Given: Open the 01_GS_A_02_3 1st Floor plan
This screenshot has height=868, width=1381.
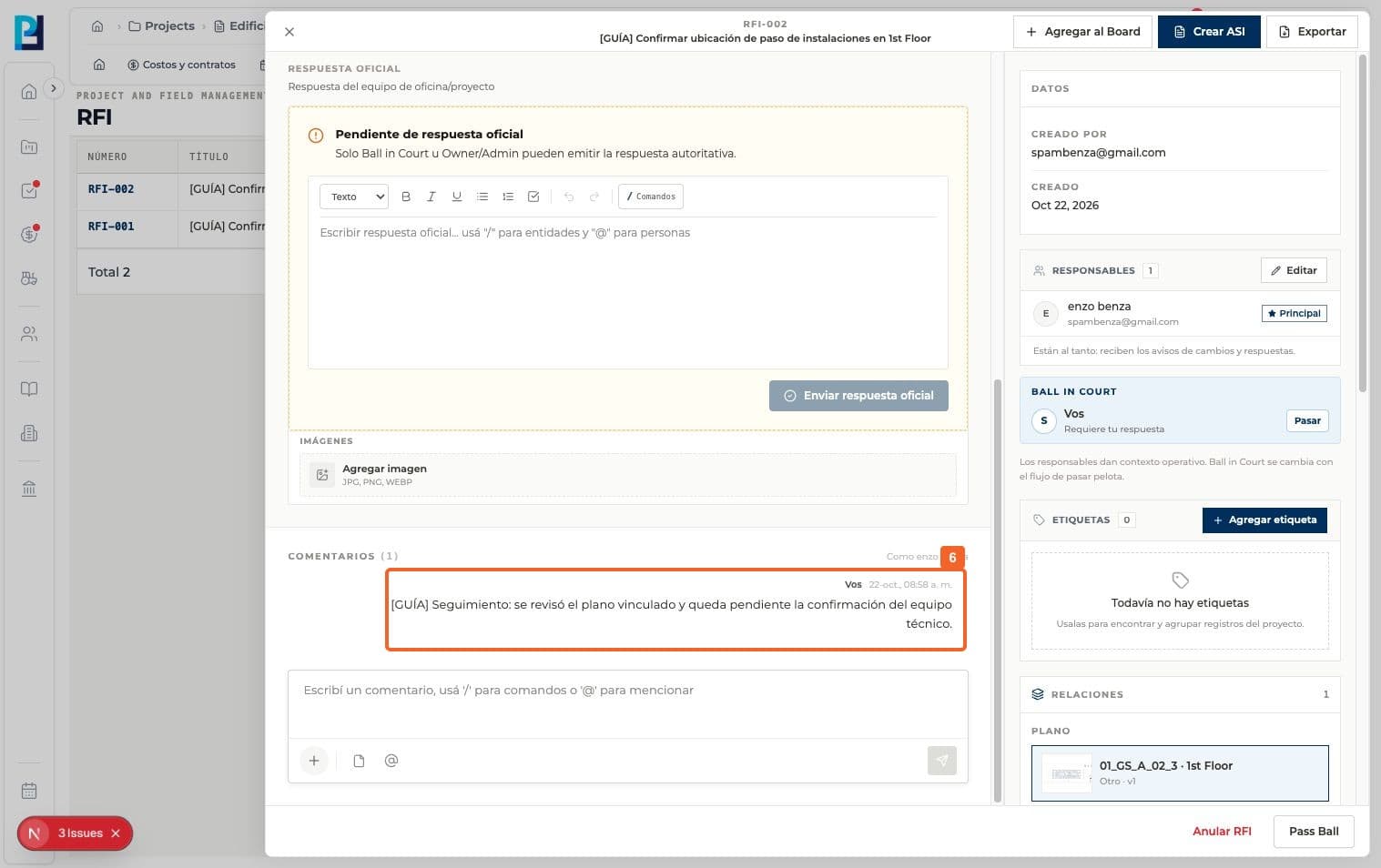Looking at the screenshot, I should coord(1180,773).
